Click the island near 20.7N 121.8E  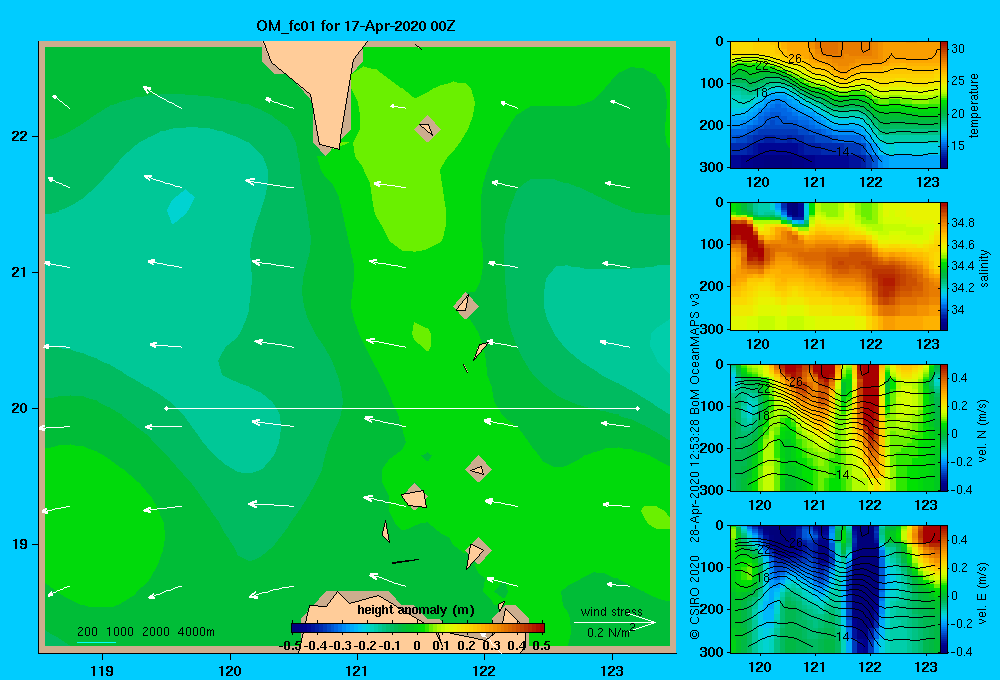(x=466, y=305)
